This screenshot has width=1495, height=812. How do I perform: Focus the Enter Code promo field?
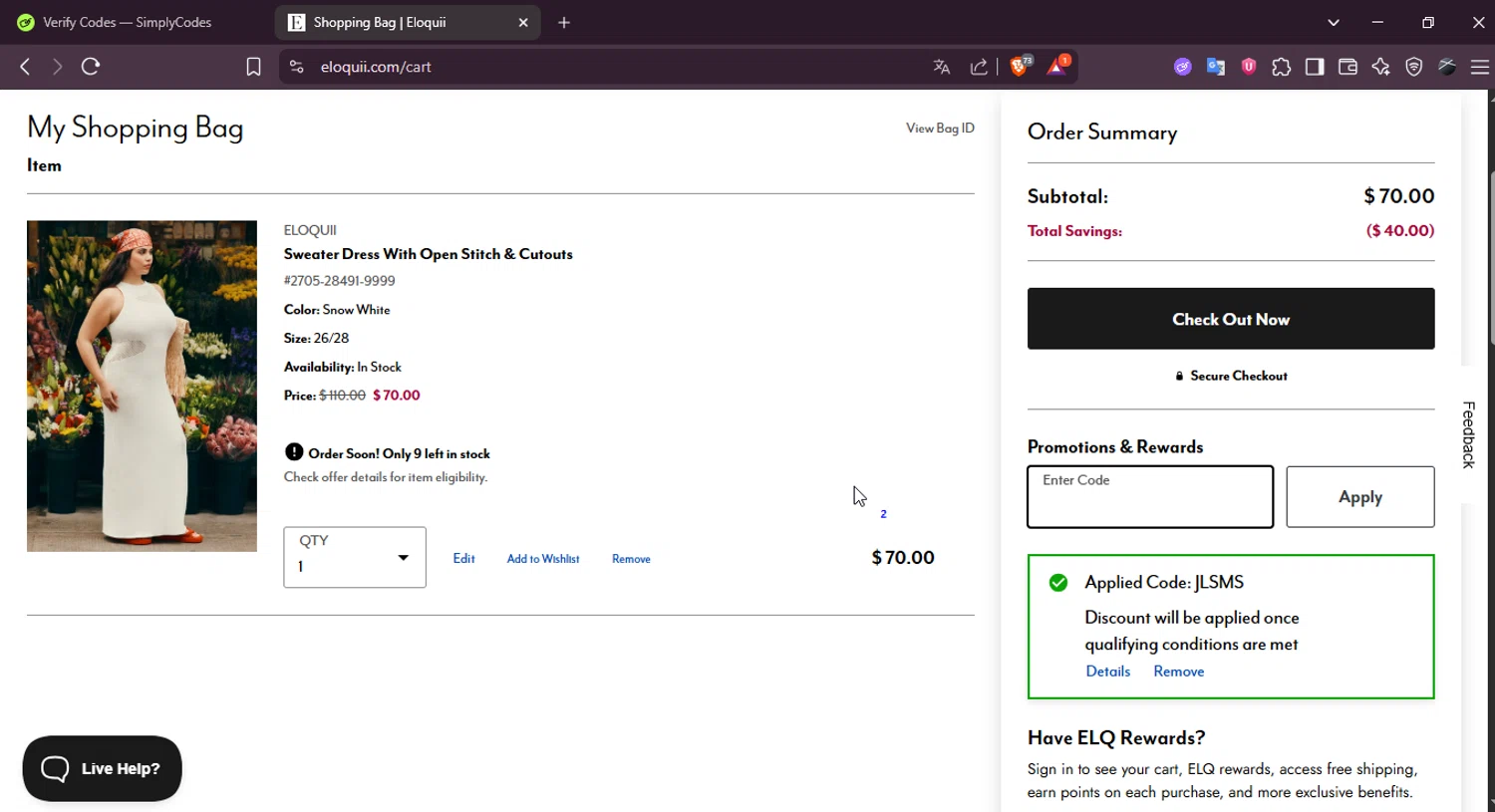click(x=1150, y=496)
